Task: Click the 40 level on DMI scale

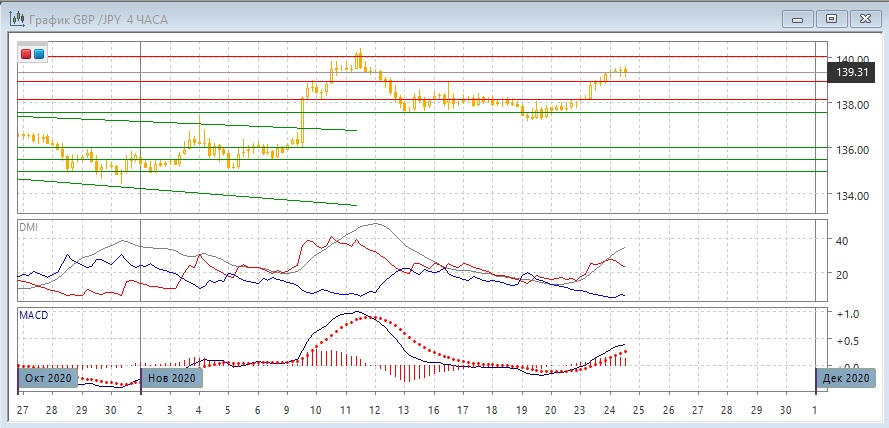Action: [843, 241]
